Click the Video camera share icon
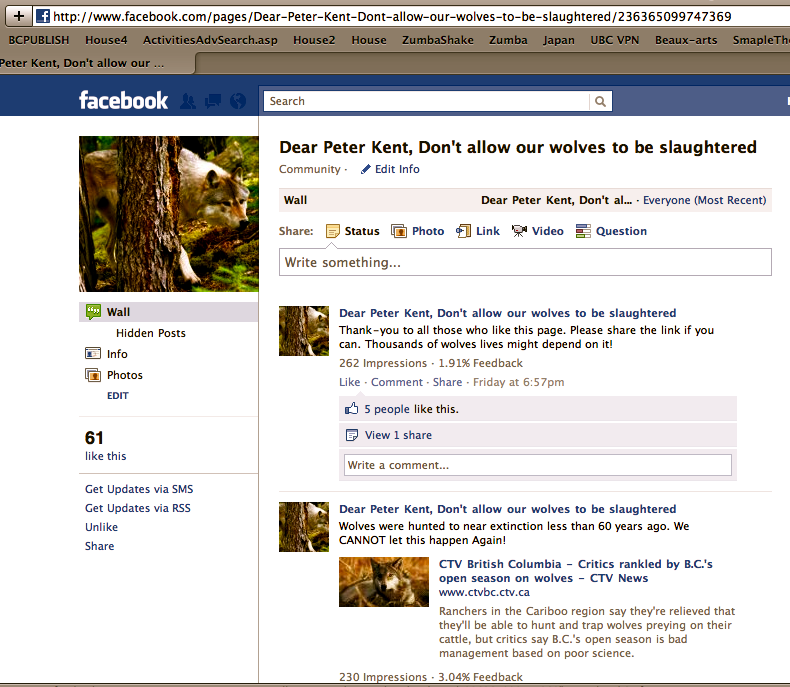This screenshot has height=687, width=790. click(519, 231)
